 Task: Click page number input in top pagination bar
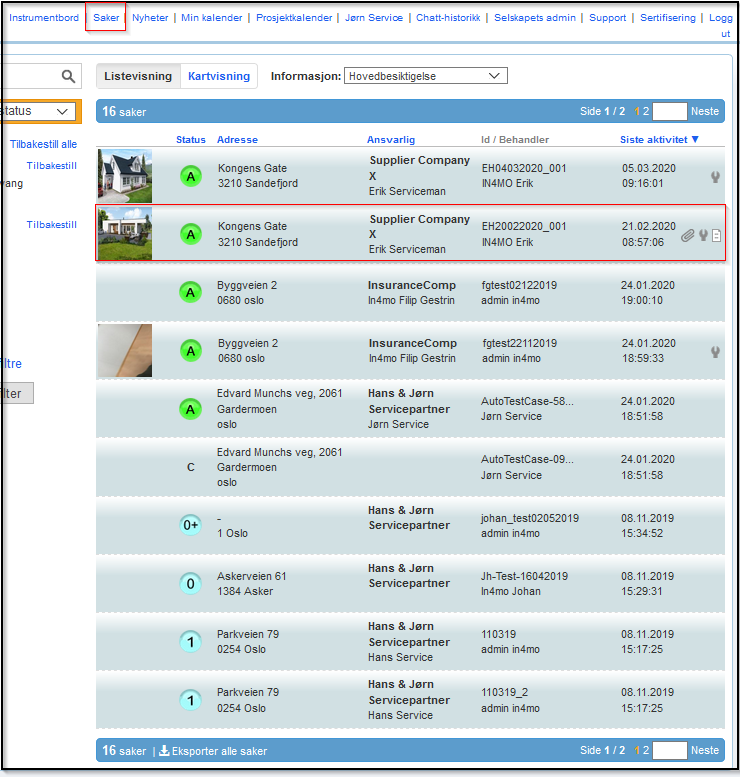pos(669,111)
